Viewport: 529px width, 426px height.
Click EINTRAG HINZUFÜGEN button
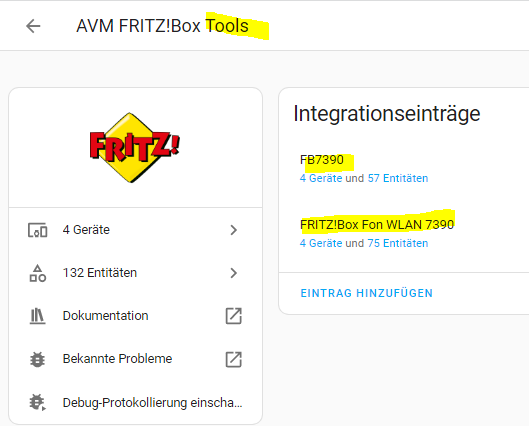[366, 293]
